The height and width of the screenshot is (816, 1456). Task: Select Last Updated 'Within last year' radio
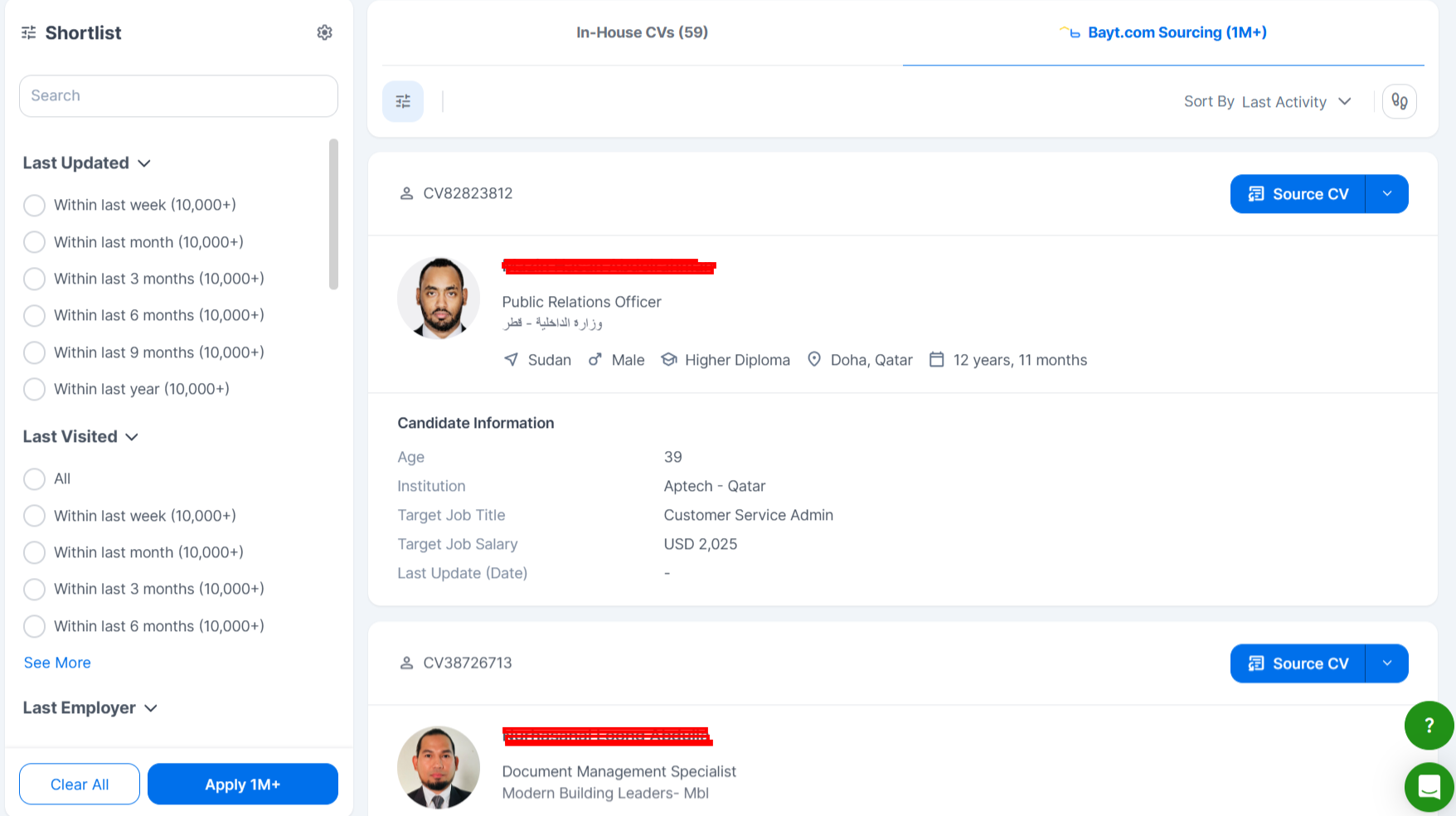(x=34, y=389)
